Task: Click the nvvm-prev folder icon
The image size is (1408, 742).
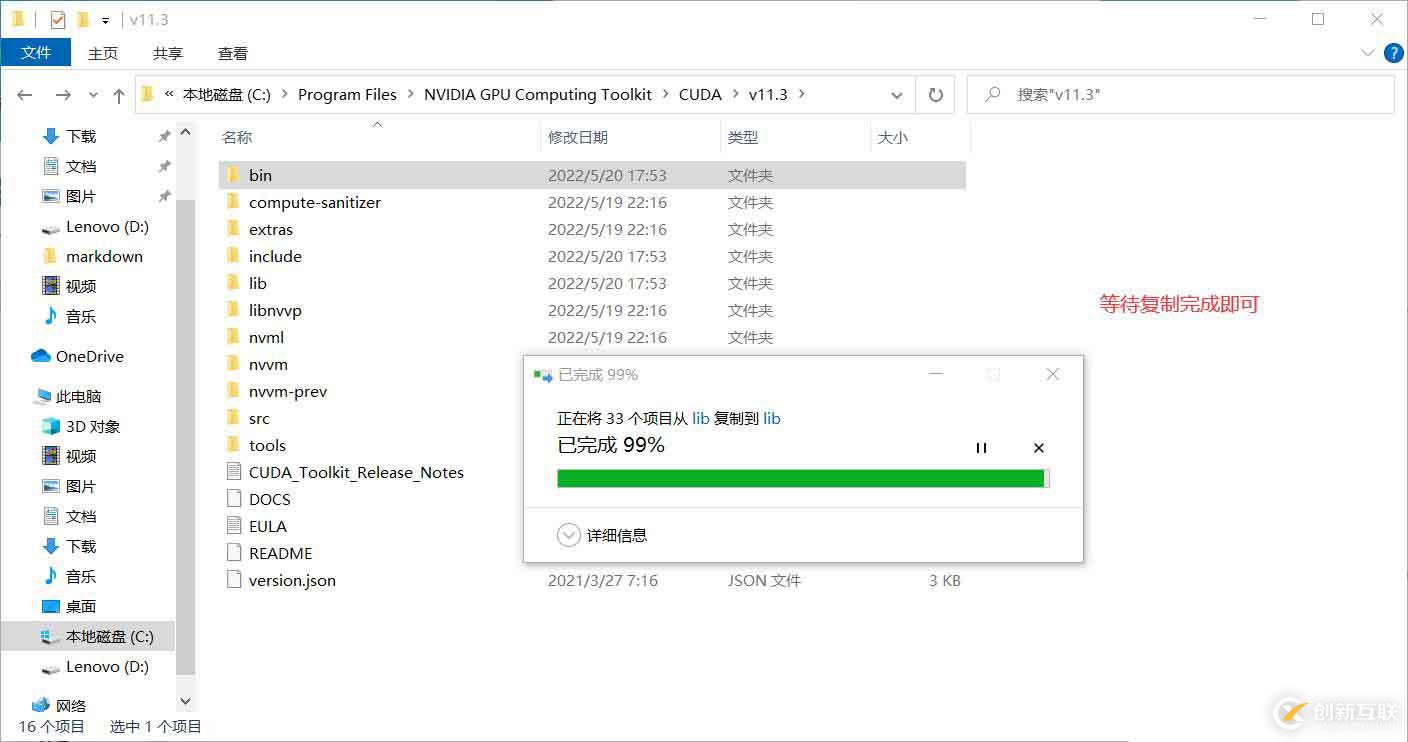Action: pyautogui.click(x=233, y=391)
